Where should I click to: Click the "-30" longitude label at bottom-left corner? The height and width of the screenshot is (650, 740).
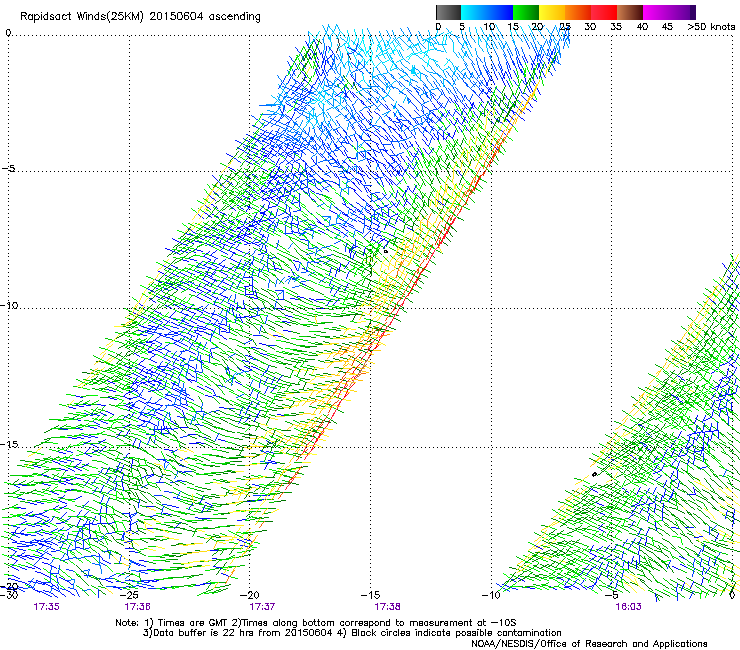click(x=9, y=595)
